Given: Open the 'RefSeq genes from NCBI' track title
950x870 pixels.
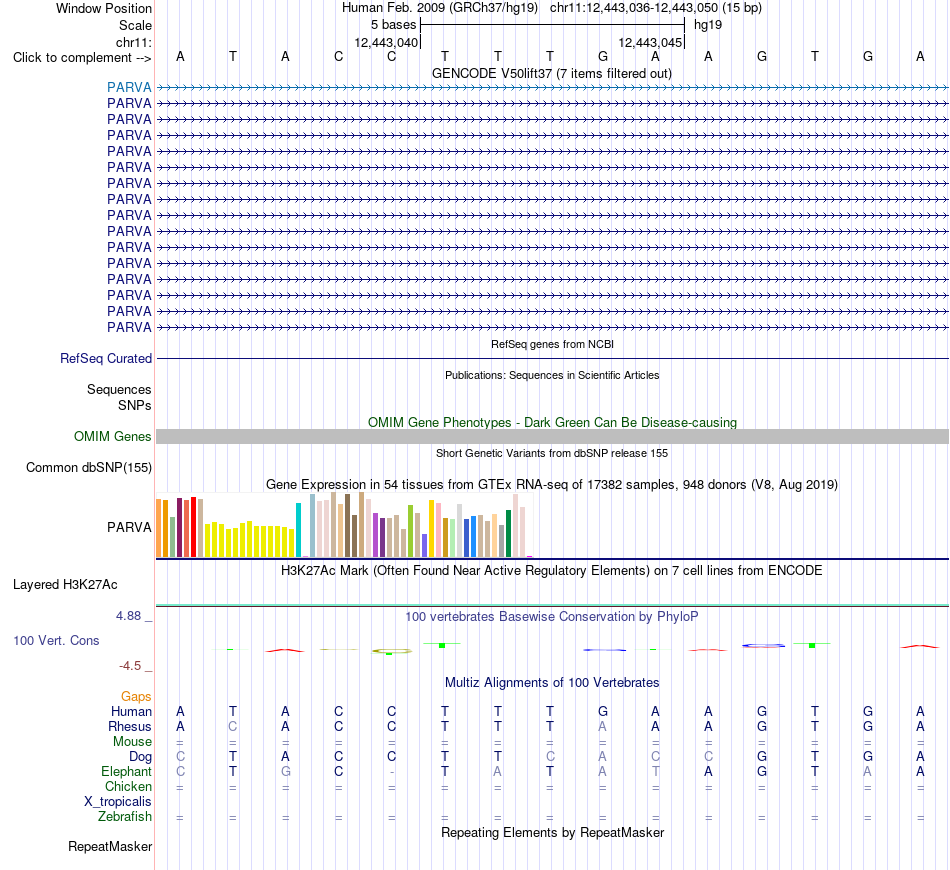Looking at the screenshot, I should click(x=552, y=344).
